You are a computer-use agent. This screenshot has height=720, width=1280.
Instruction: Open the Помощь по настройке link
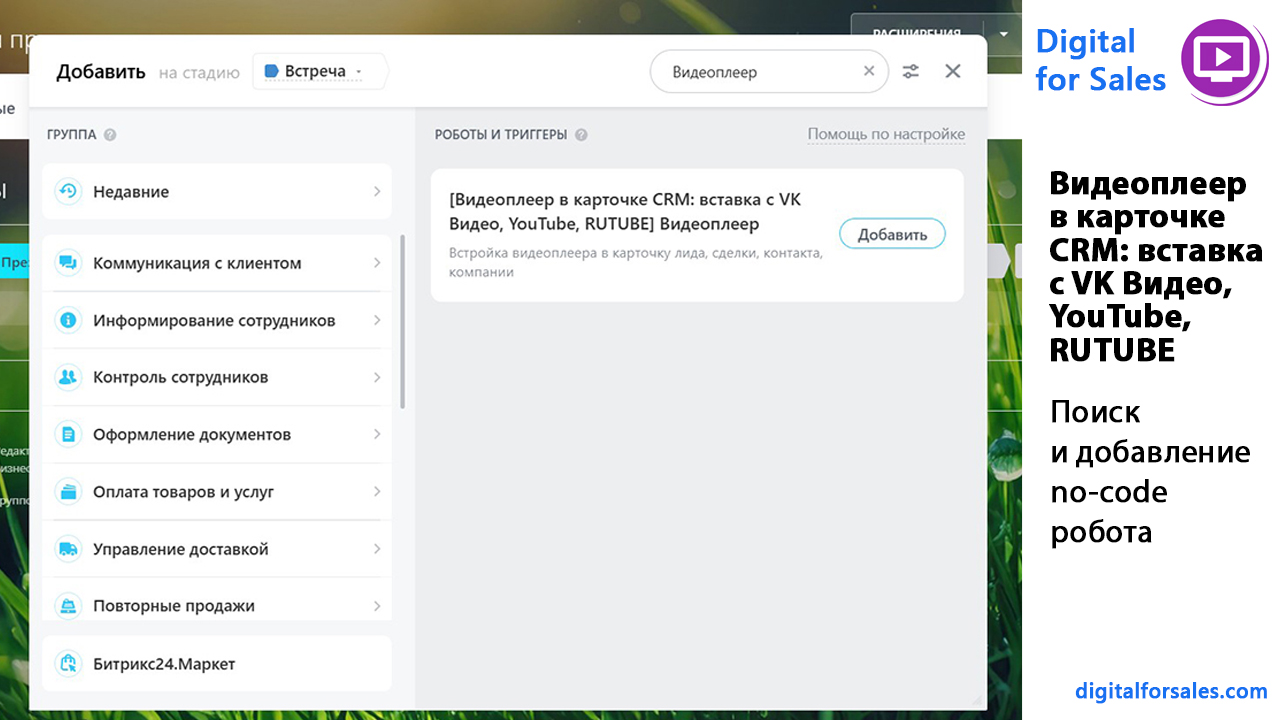point(886,134)
